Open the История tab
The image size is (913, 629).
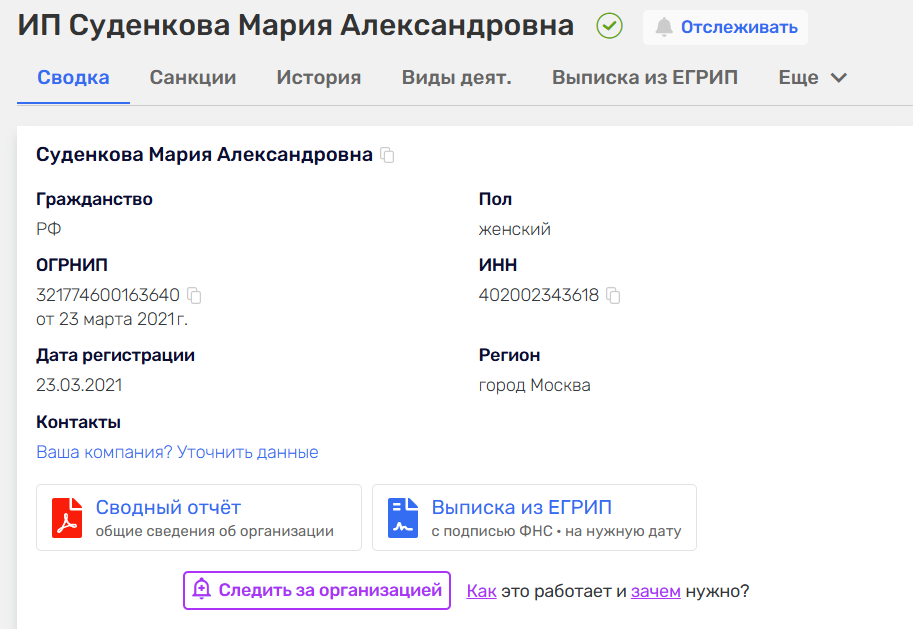[319, 77]
